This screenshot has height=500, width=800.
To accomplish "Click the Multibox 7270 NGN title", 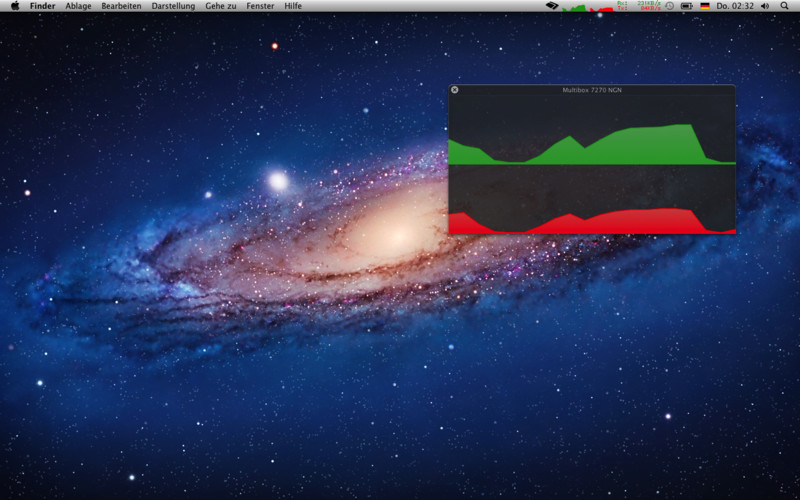I will tap(592, 90).
